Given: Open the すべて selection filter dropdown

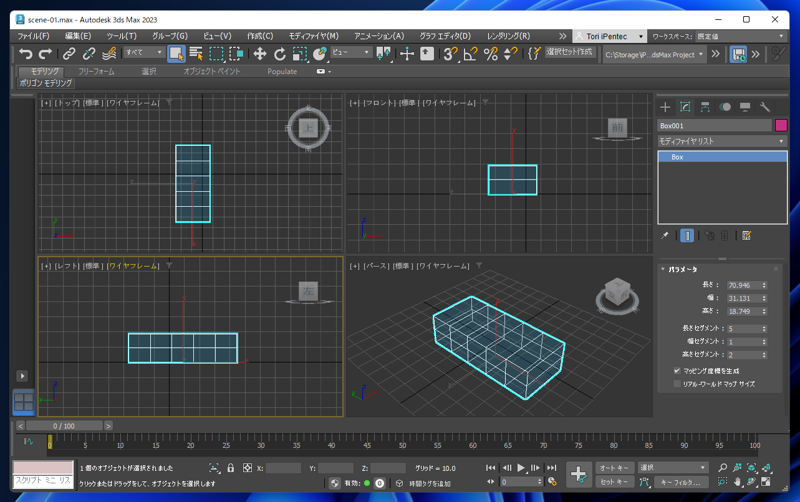Looking at the screenshot, I should 143,53.
